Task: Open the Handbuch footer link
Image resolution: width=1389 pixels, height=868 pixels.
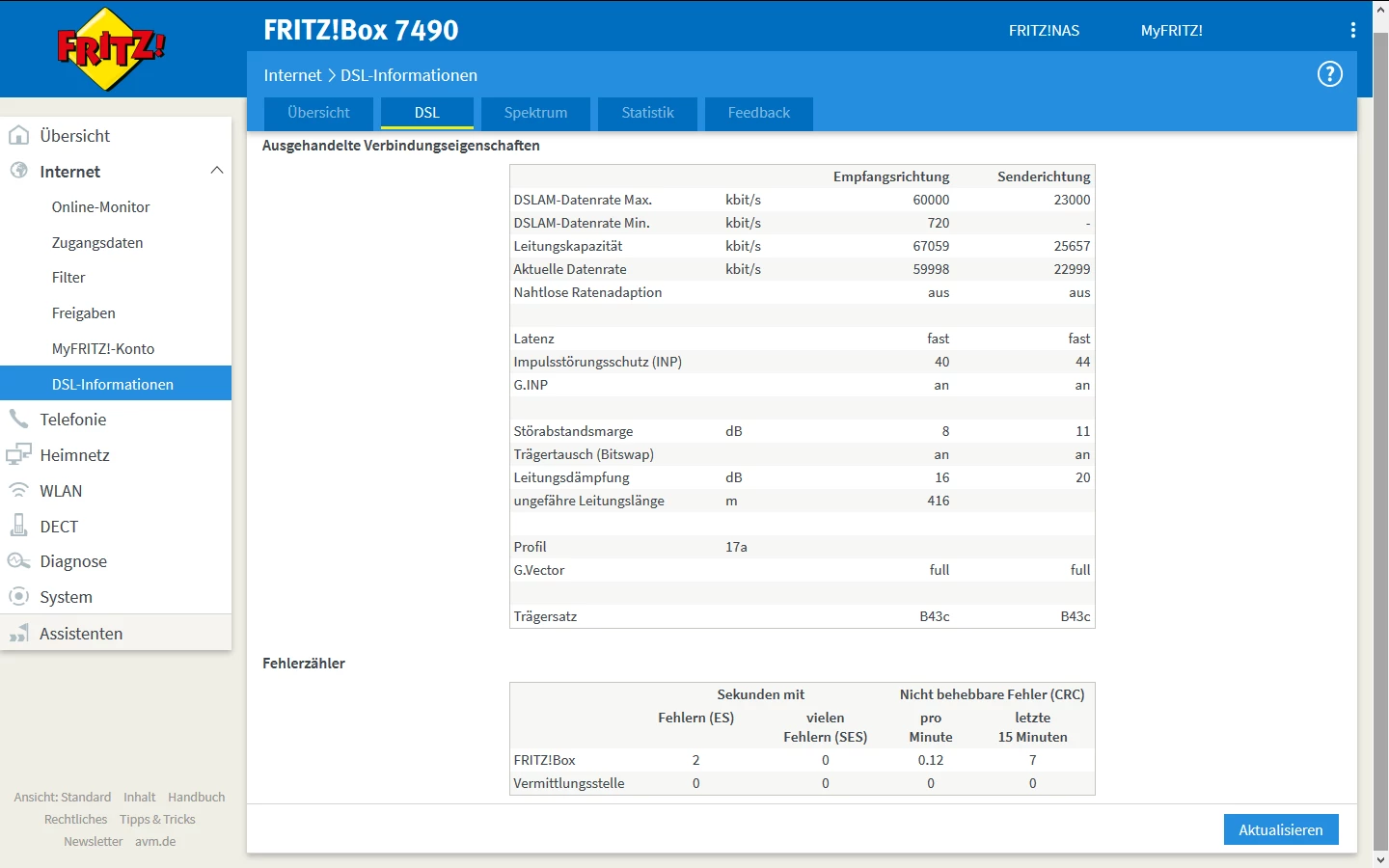Action: pyautogui.click(x=197, y=798)
